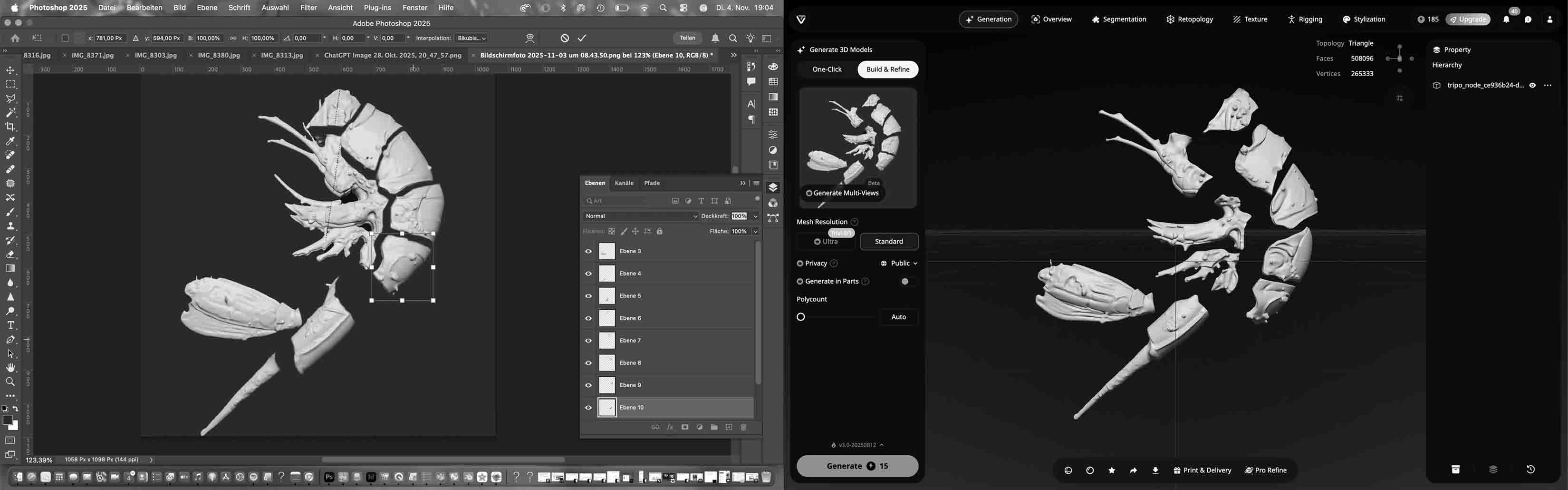1568x490 pixels.
Task: Delete layer using the trash icon
Action: pyautogui.click(x=743, y=428)
